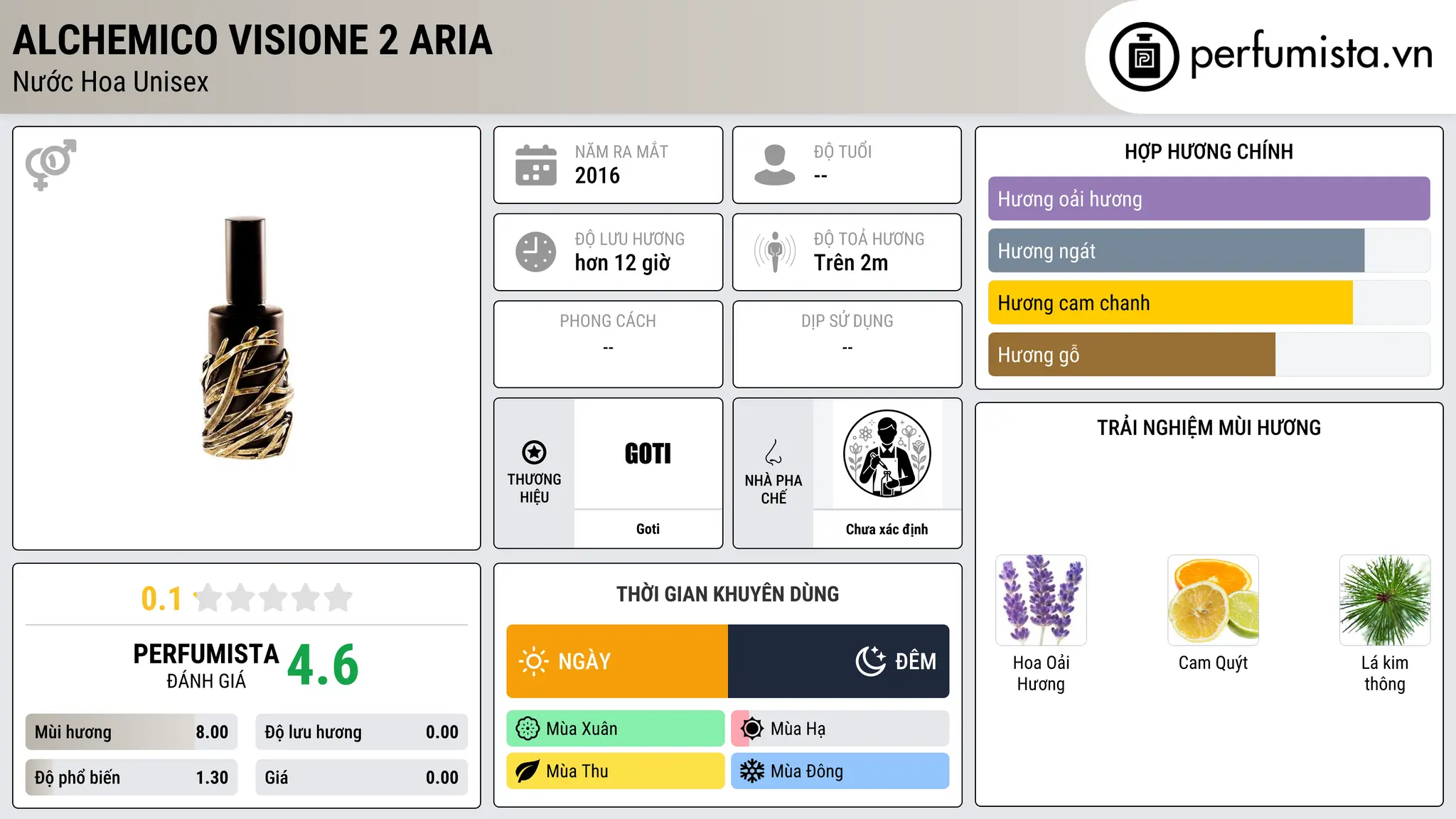Click the Trải nghiệm mùi hương heading
Screen dimensions: 1456x819
[1209, 427]
